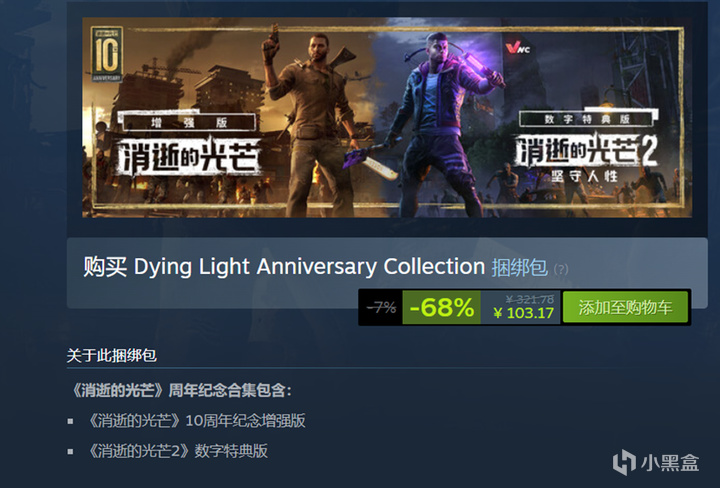Click the ¥ 103.17 final price
720x488 pixels.
[x=523, y=313]
